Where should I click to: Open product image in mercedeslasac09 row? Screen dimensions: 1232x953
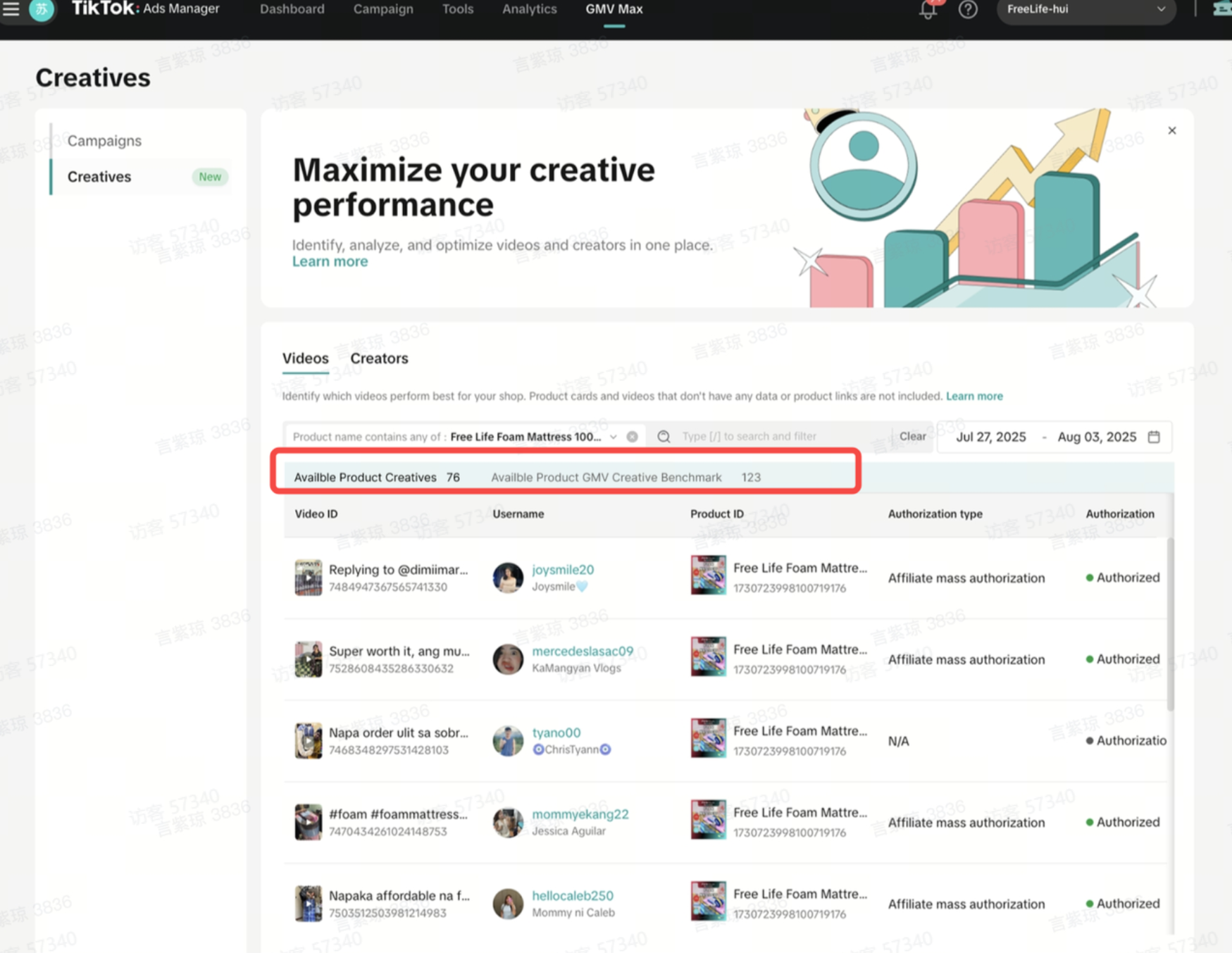point(708,656)
